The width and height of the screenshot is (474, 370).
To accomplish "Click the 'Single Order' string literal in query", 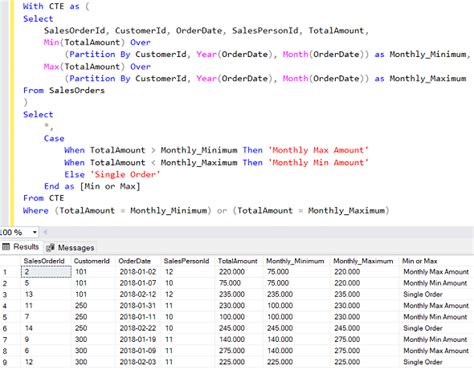I will click(125, 175).
